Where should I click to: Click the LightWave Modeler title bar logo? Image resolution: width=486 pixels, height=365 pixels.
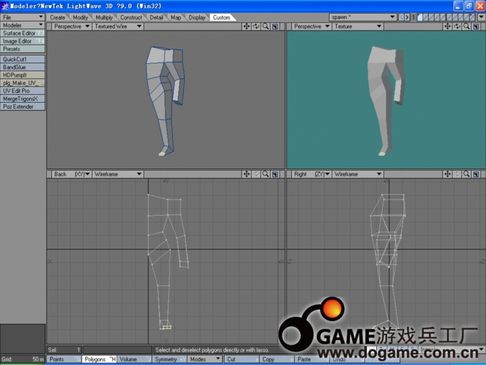(4, 6)
